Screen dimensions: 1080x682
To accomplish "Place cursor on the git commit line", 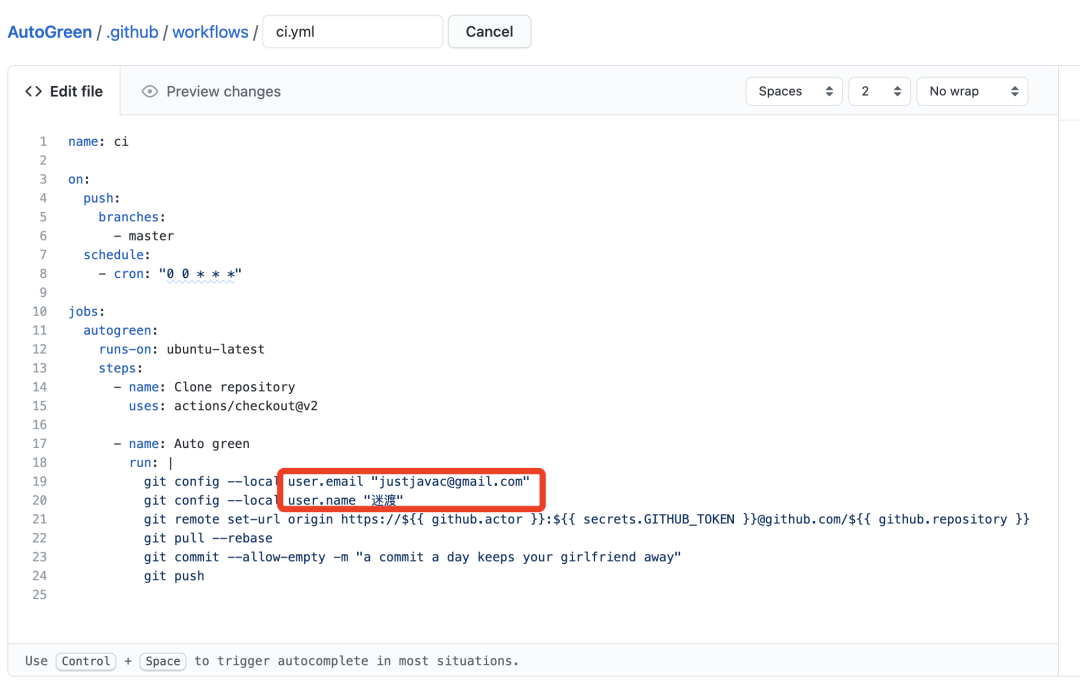I will tap(411, 557).
